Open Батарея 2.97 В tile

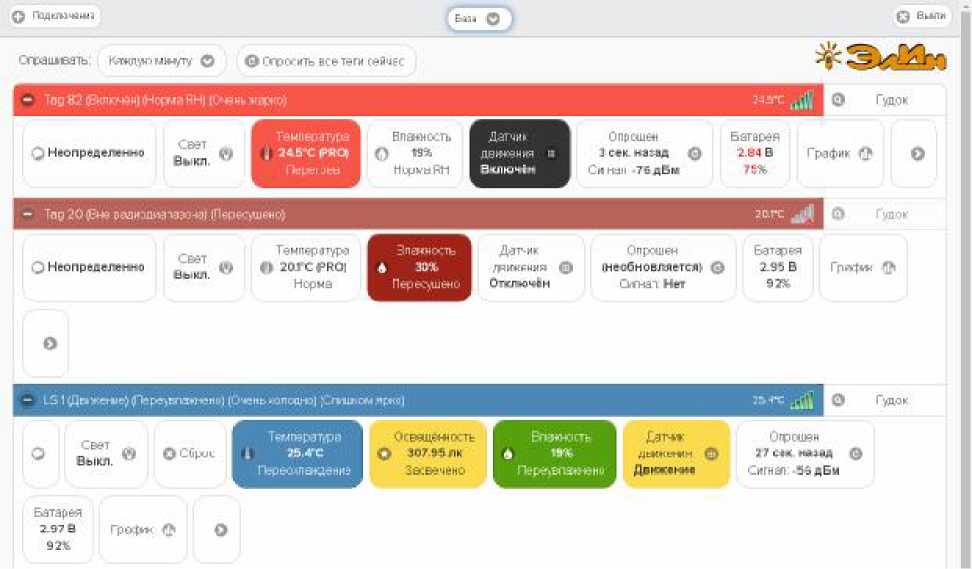[58, 529]
